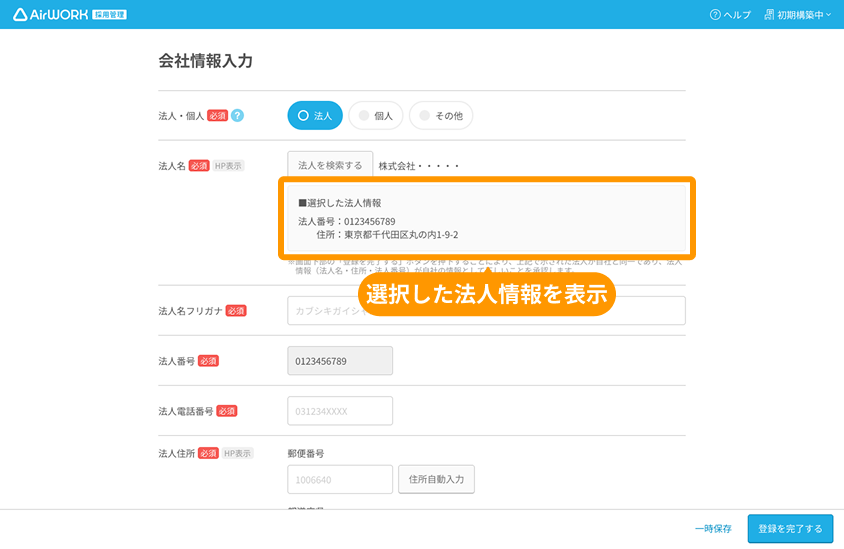This screenshot has width=844, height=549.
Task: Click the 必須 badge beside 法人番号 label
Action: pyautogui.click(x=208, y=361)
